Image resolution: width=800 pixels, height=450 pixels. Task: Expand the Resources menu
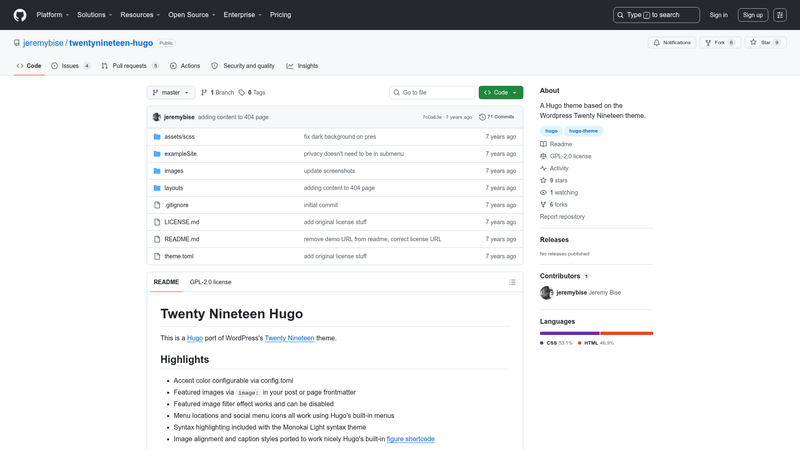[x=140, y=15]
